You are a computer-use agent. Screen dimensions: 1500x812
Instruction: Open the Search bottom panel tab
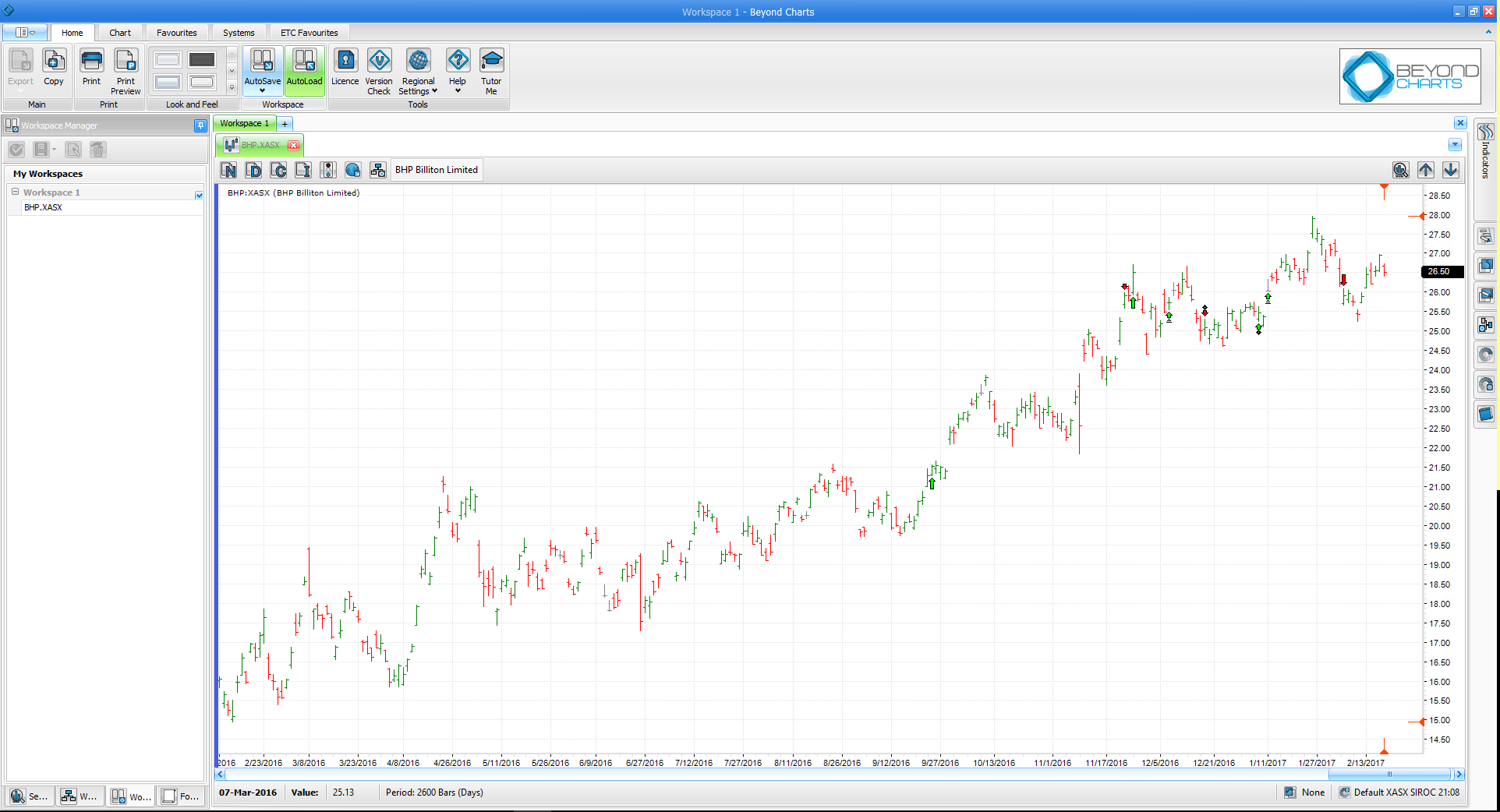coord(30,796)
